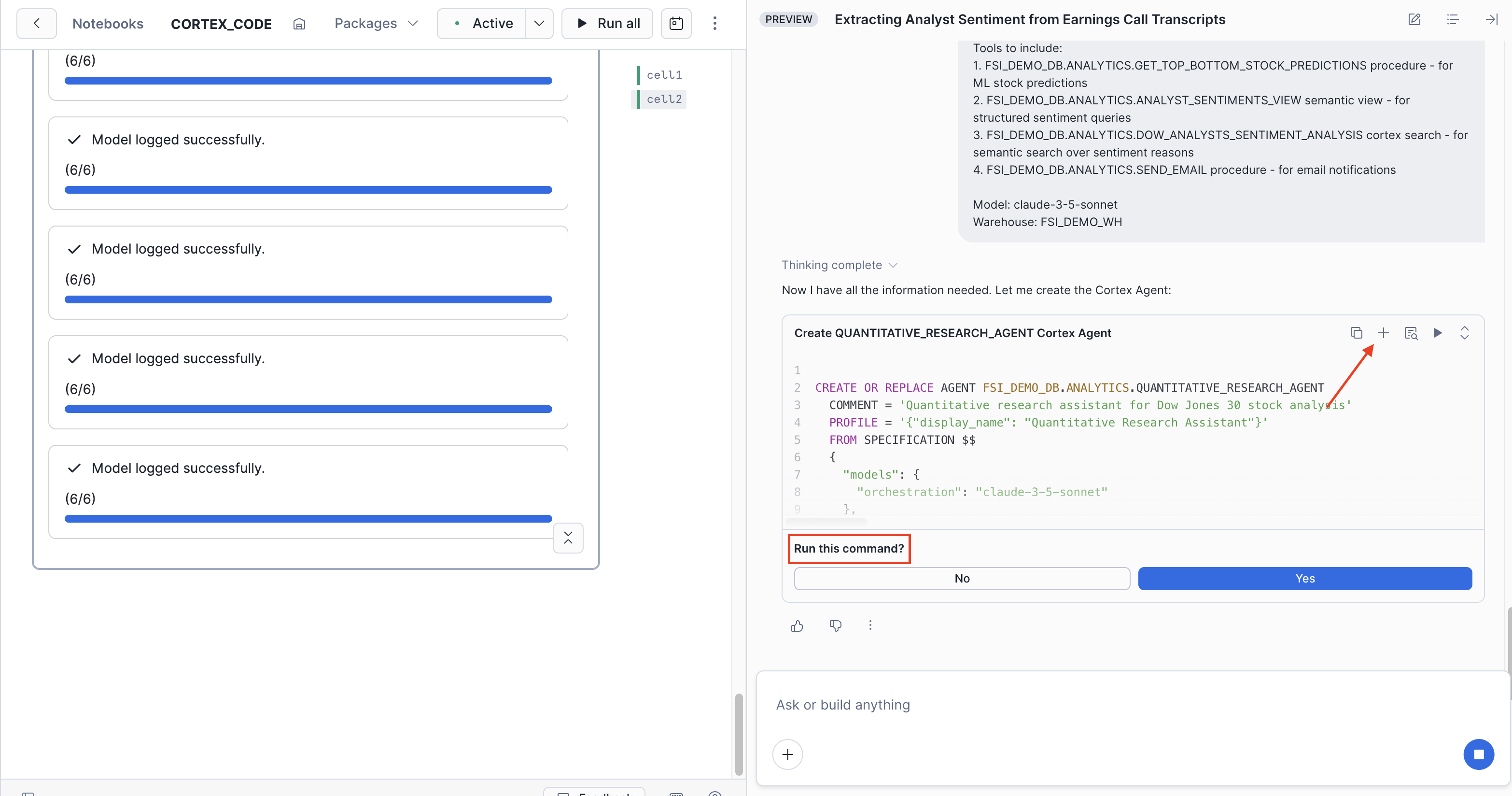Click the Active session status button
Screen dimensions: 1512x796
(482, 24)
